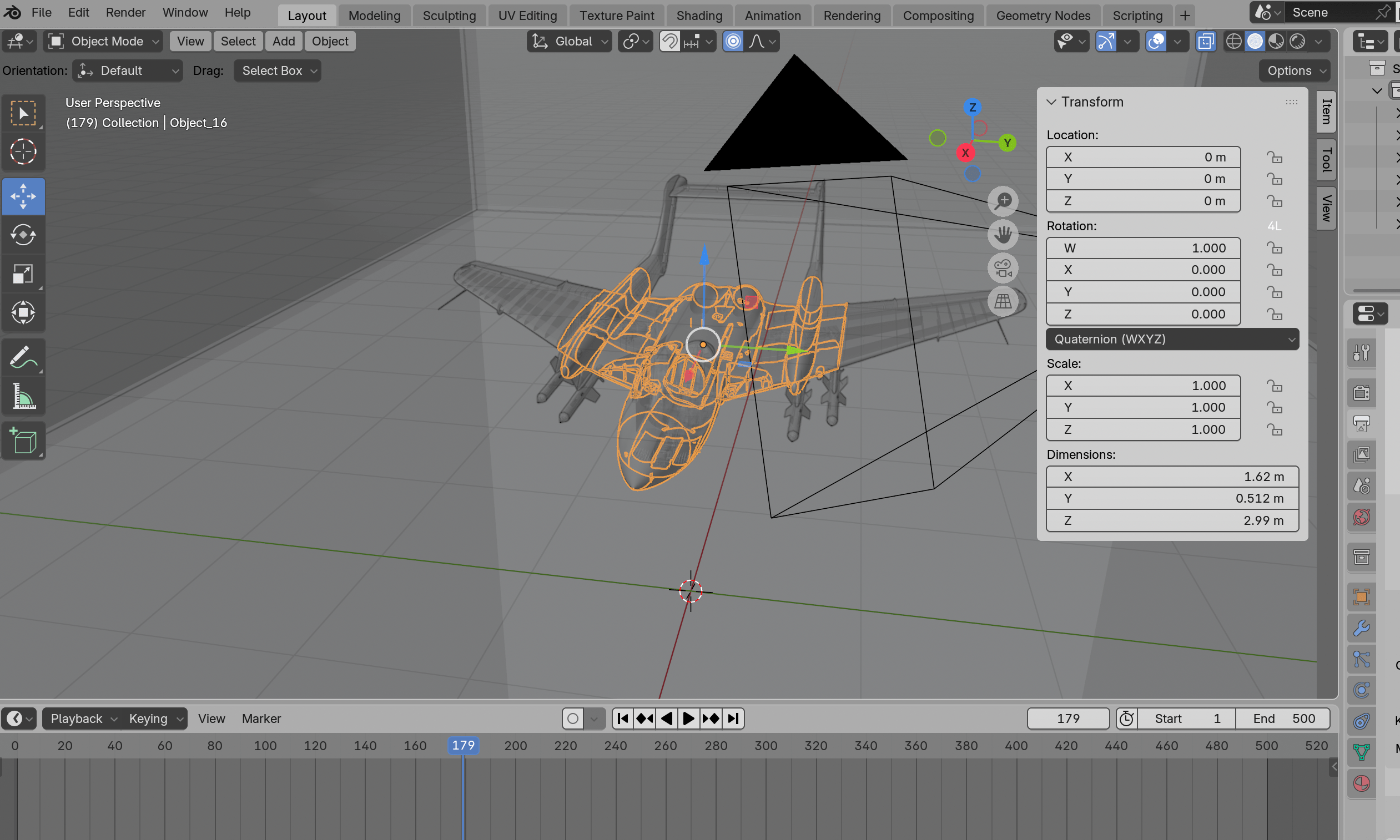Toggle proportional editing
The image size is (1400, 840).
pos(733,41)
